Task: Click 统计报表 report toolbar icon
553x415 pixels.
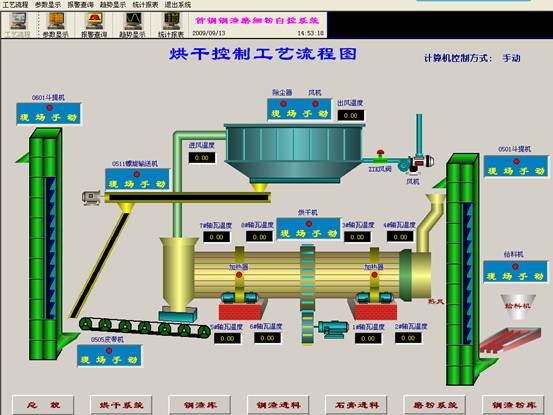Action: tap(171, 22)
